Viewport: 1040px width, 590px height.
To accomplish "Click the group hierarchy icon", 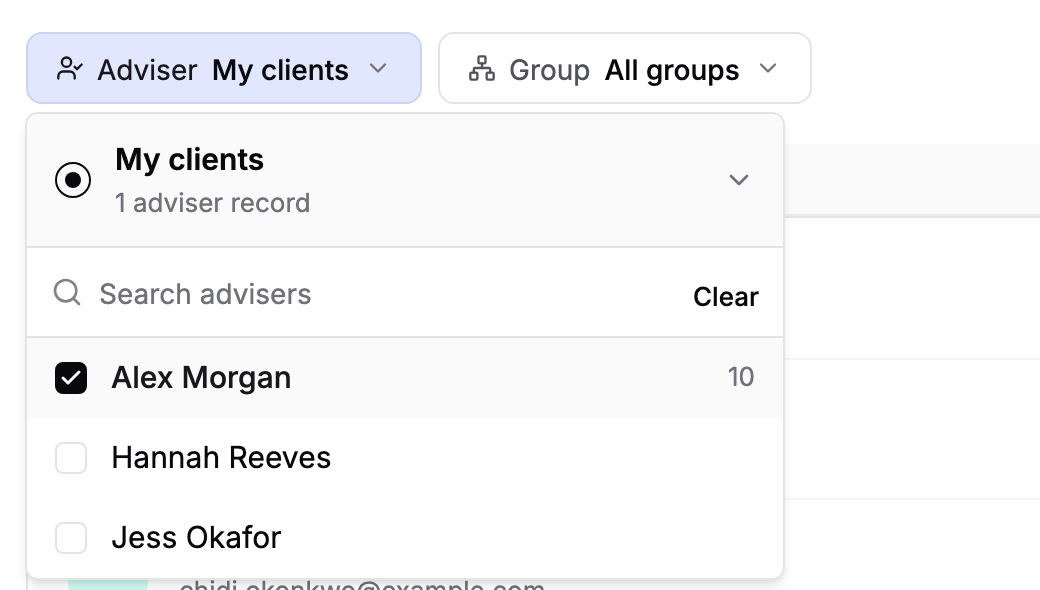I will pos(482,68).
